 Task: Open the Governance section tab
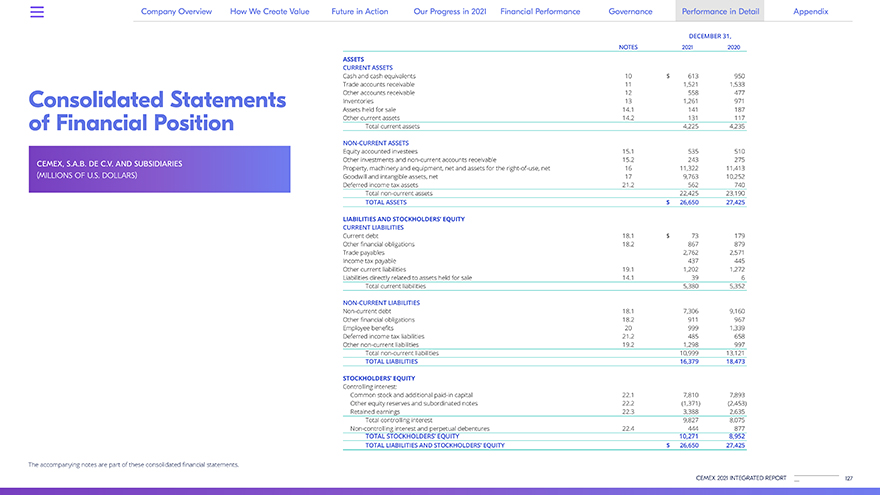point(630,11)
